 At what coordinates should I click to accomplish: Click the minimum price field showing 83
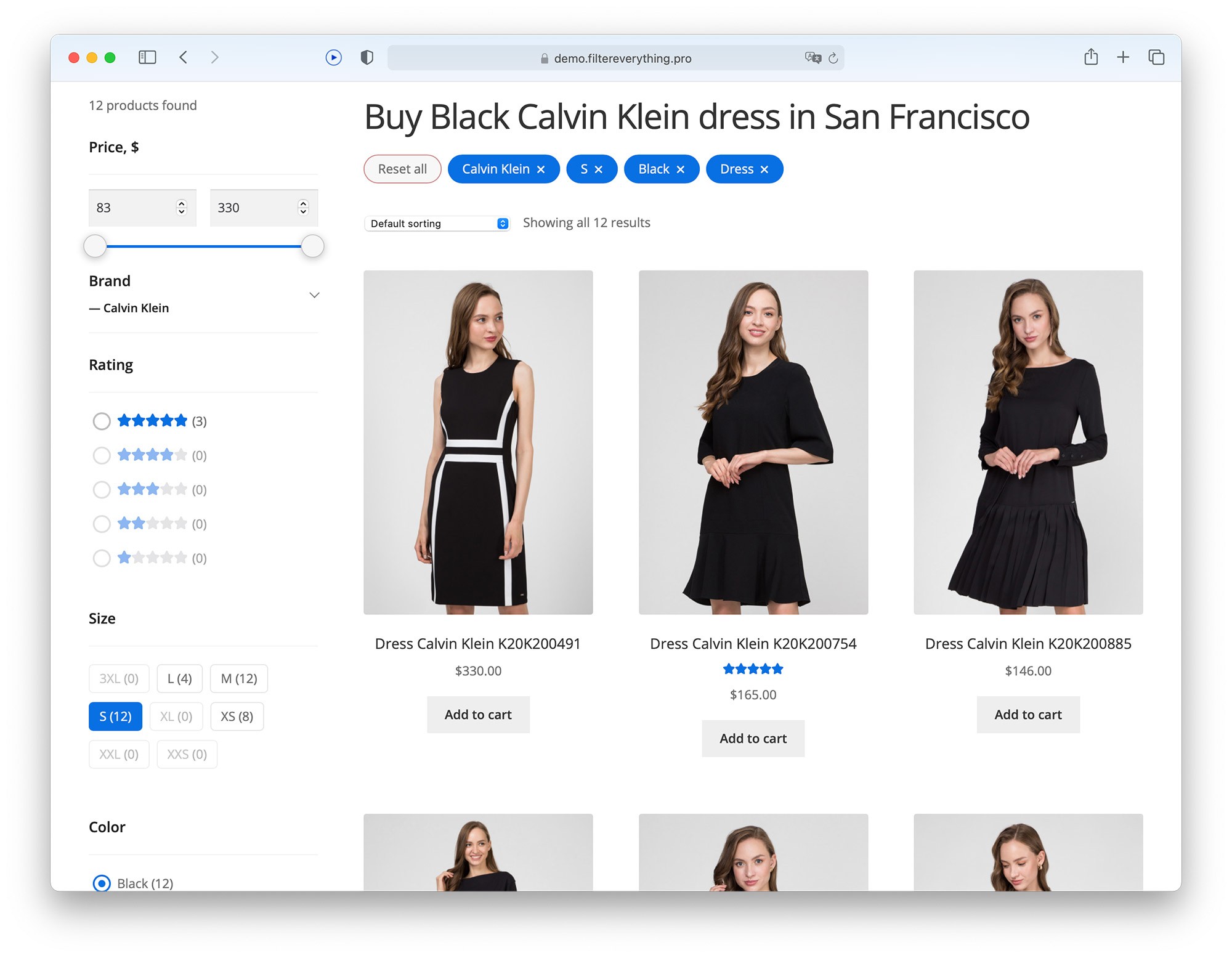coord(142,208)
